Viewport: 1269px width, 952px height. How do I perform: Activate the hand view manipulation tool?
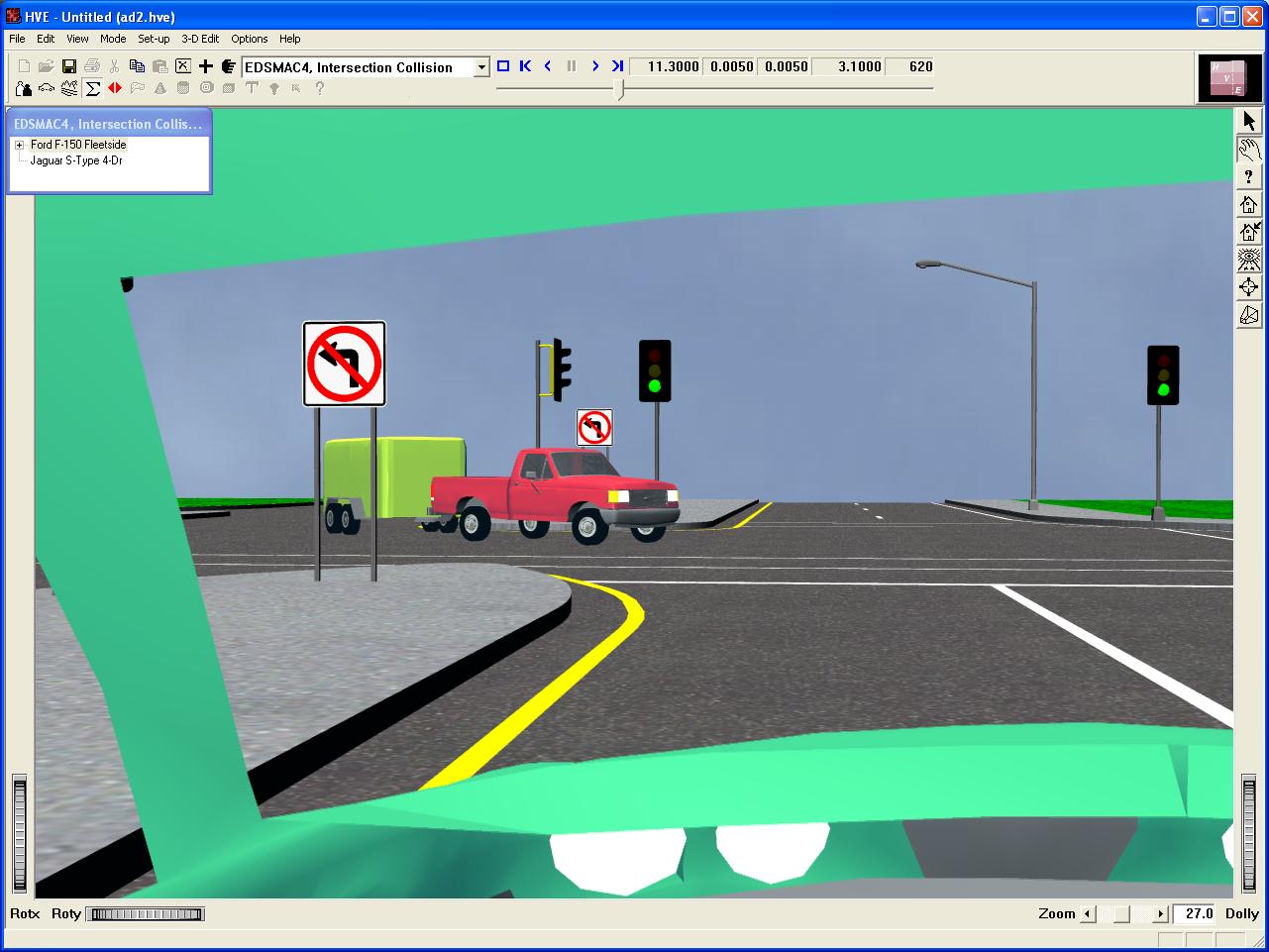pos(1248,150)
